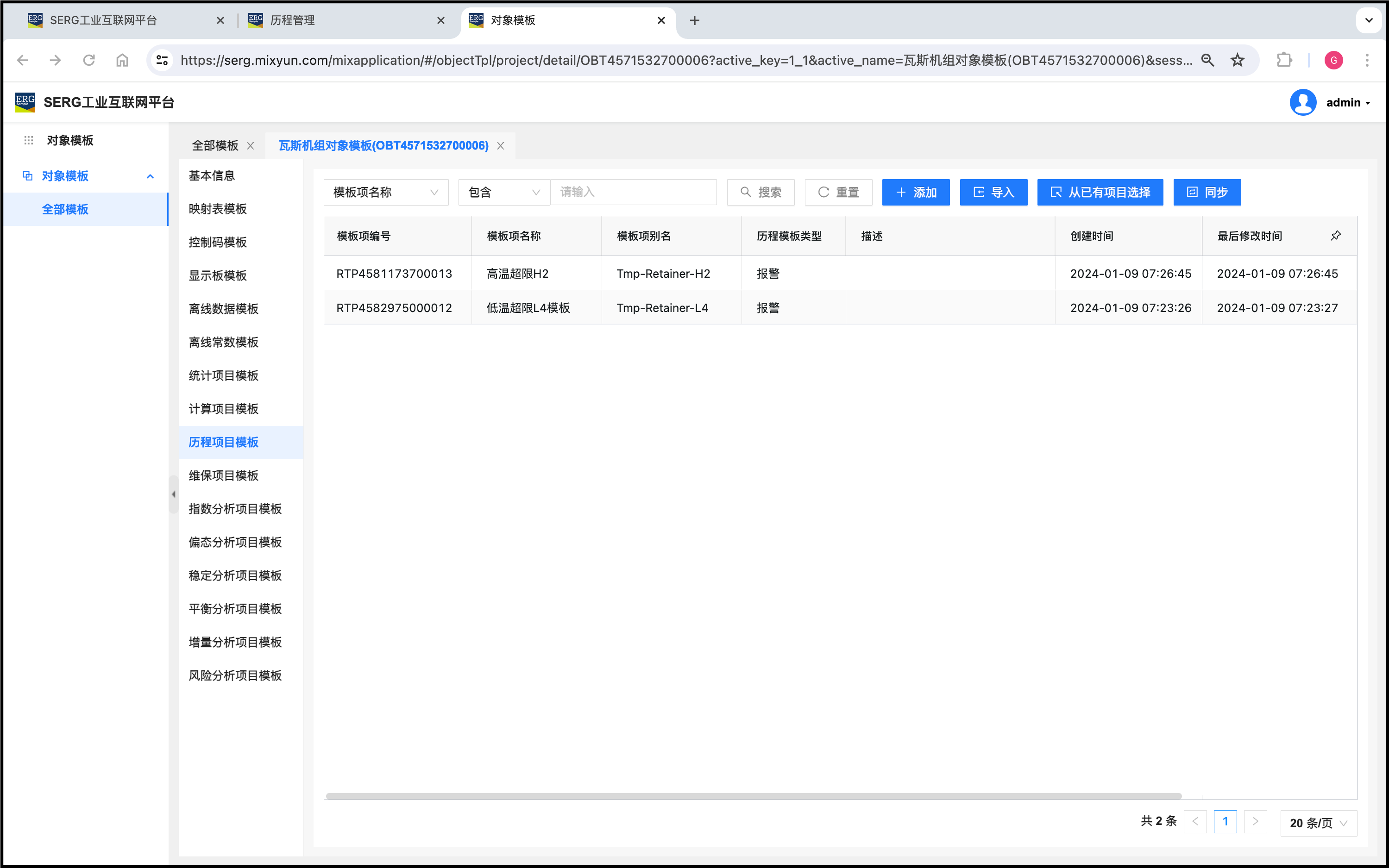This screenshot has width=1389, height=868.
Task: Open the 包含 condition dropdown
Action: (503, 192)
